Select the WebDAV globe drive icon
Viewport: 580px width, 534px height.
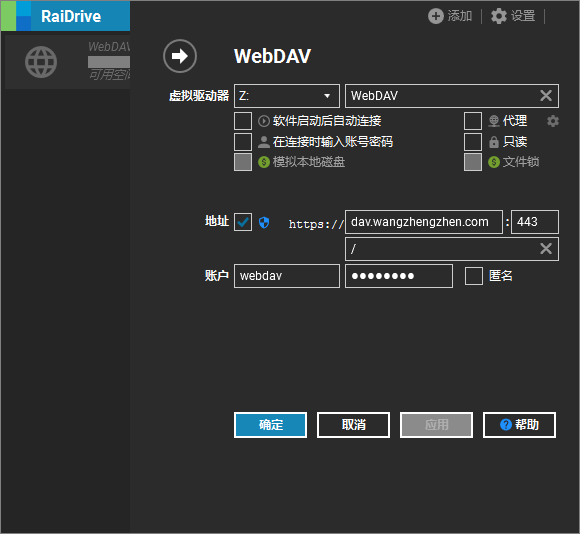pos(41,62)
